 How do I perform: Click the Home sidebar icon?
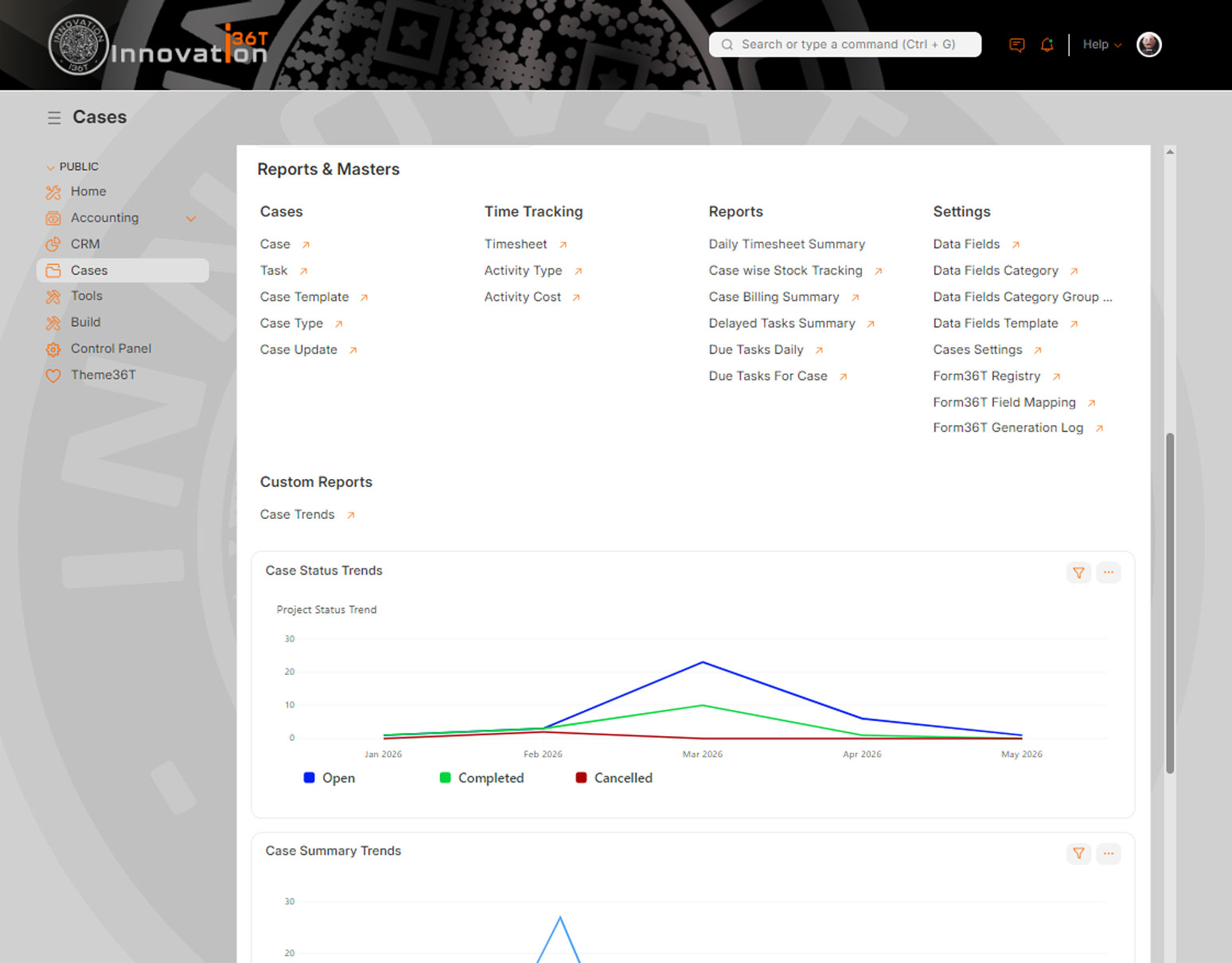[53, 192]
